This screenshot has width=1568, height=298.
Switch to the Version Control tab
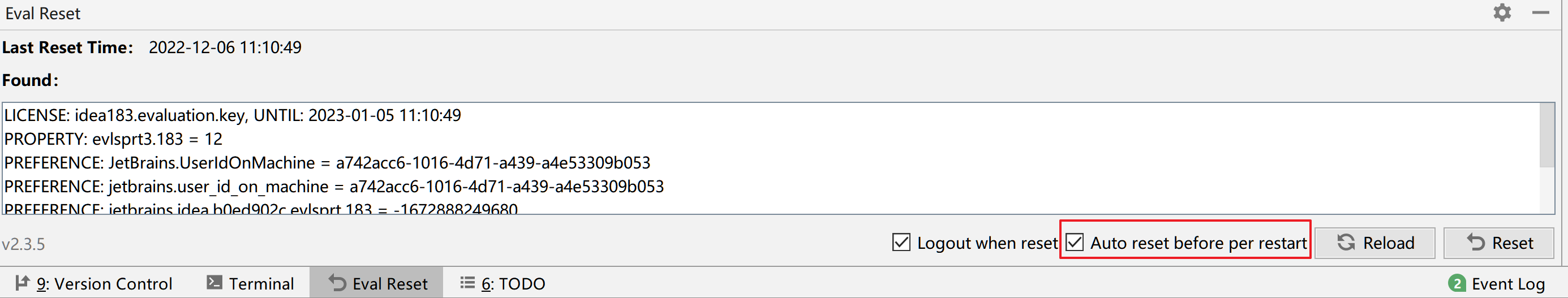[x=94, y=283]
